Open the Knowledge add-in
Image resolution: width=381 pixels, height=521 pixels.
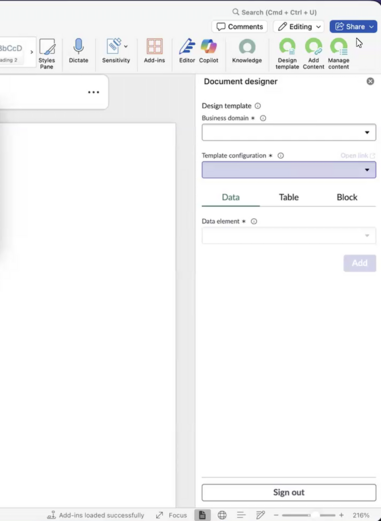247,51
